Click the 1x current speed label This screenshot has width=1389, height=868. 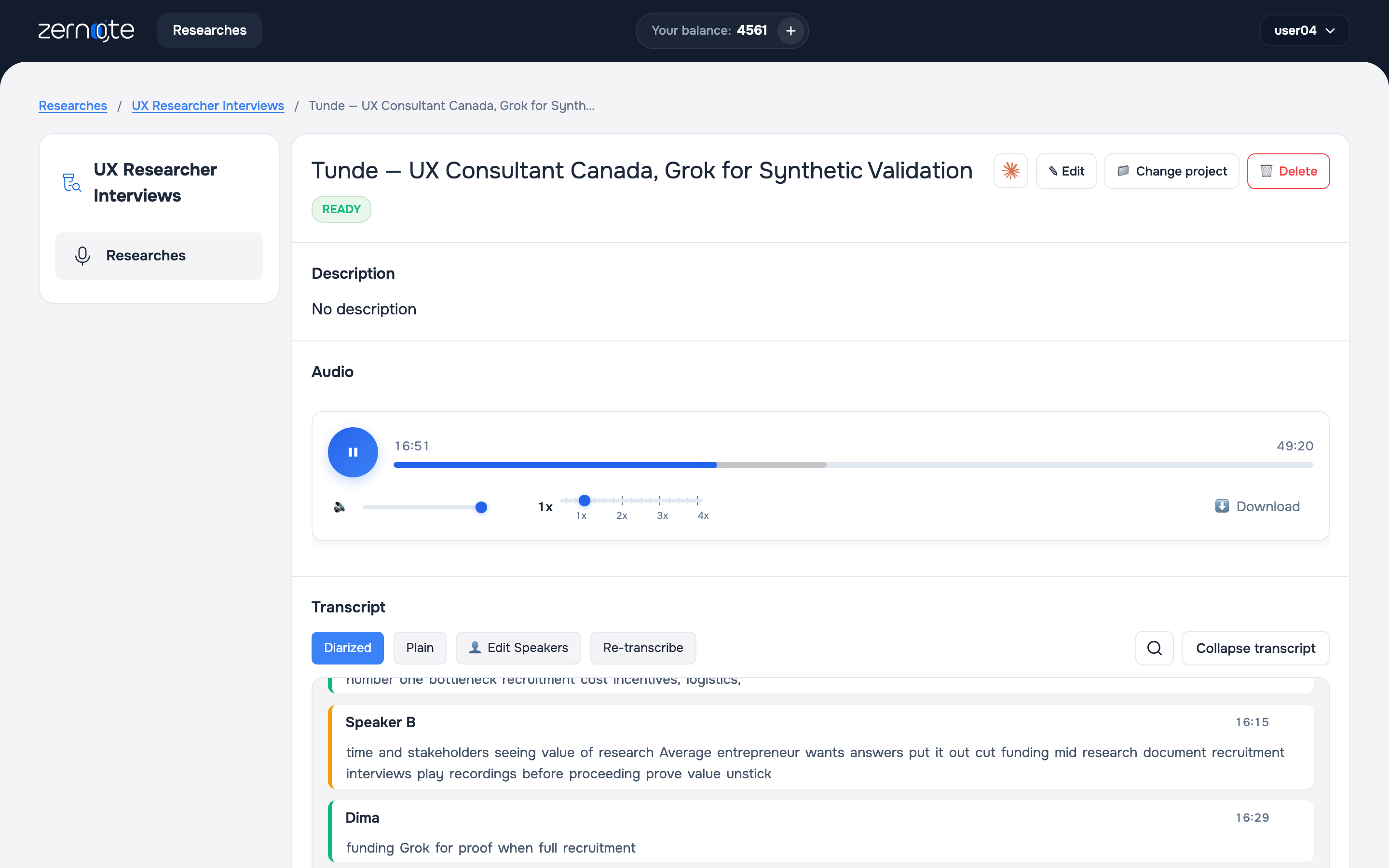coord(545,507)
